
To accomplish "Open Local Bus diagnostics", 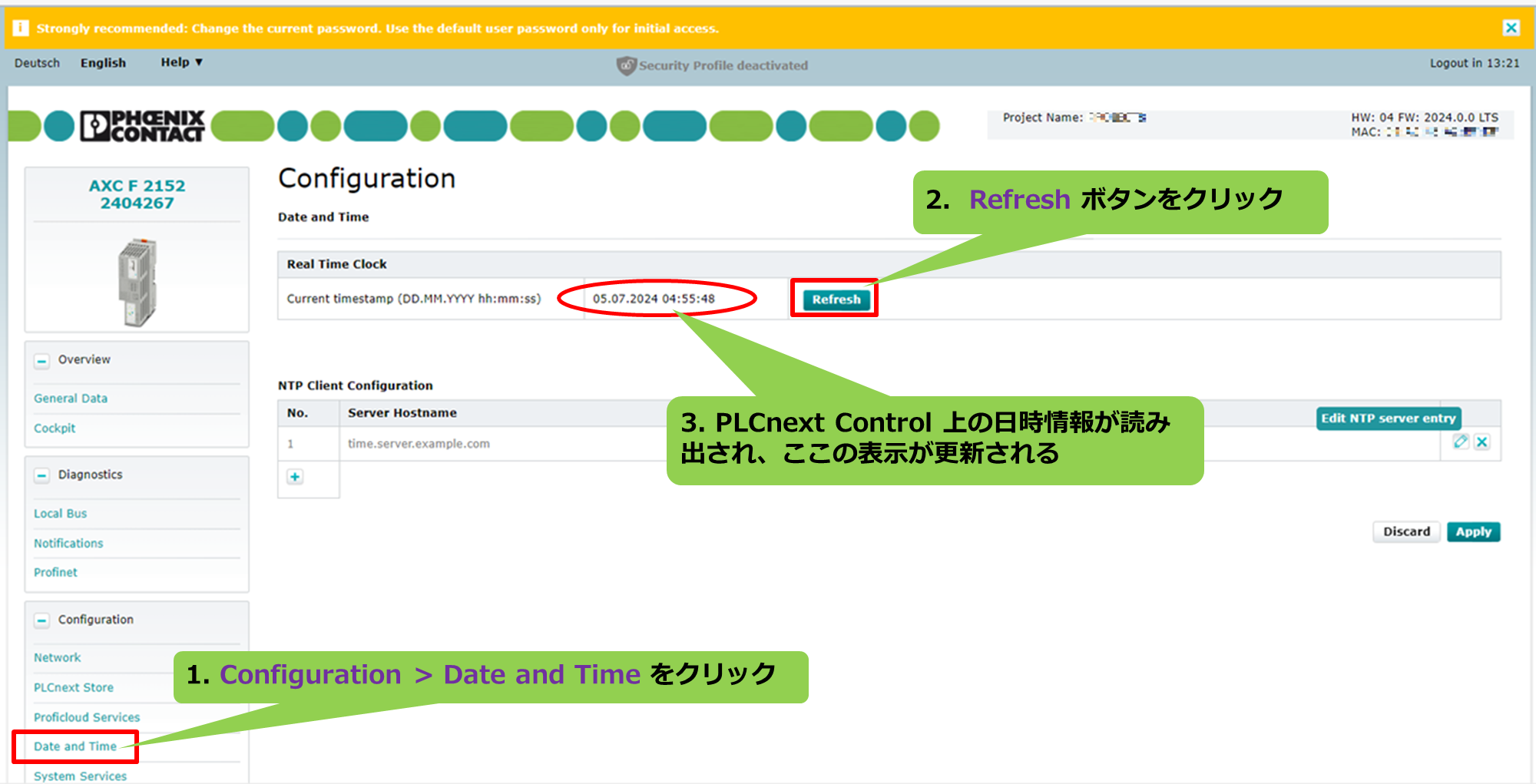I will coord(60,514).
